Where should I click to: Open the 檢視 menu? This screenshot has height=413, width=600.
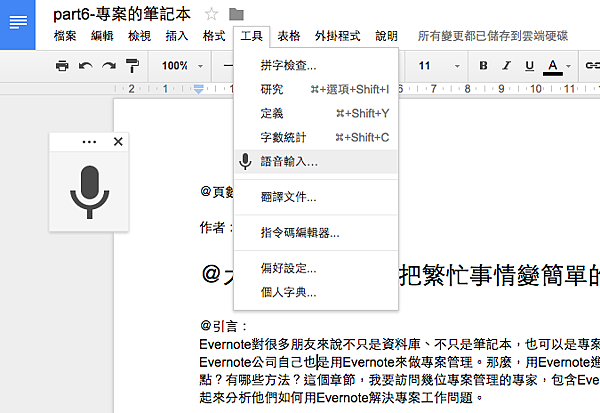(139, 36)
